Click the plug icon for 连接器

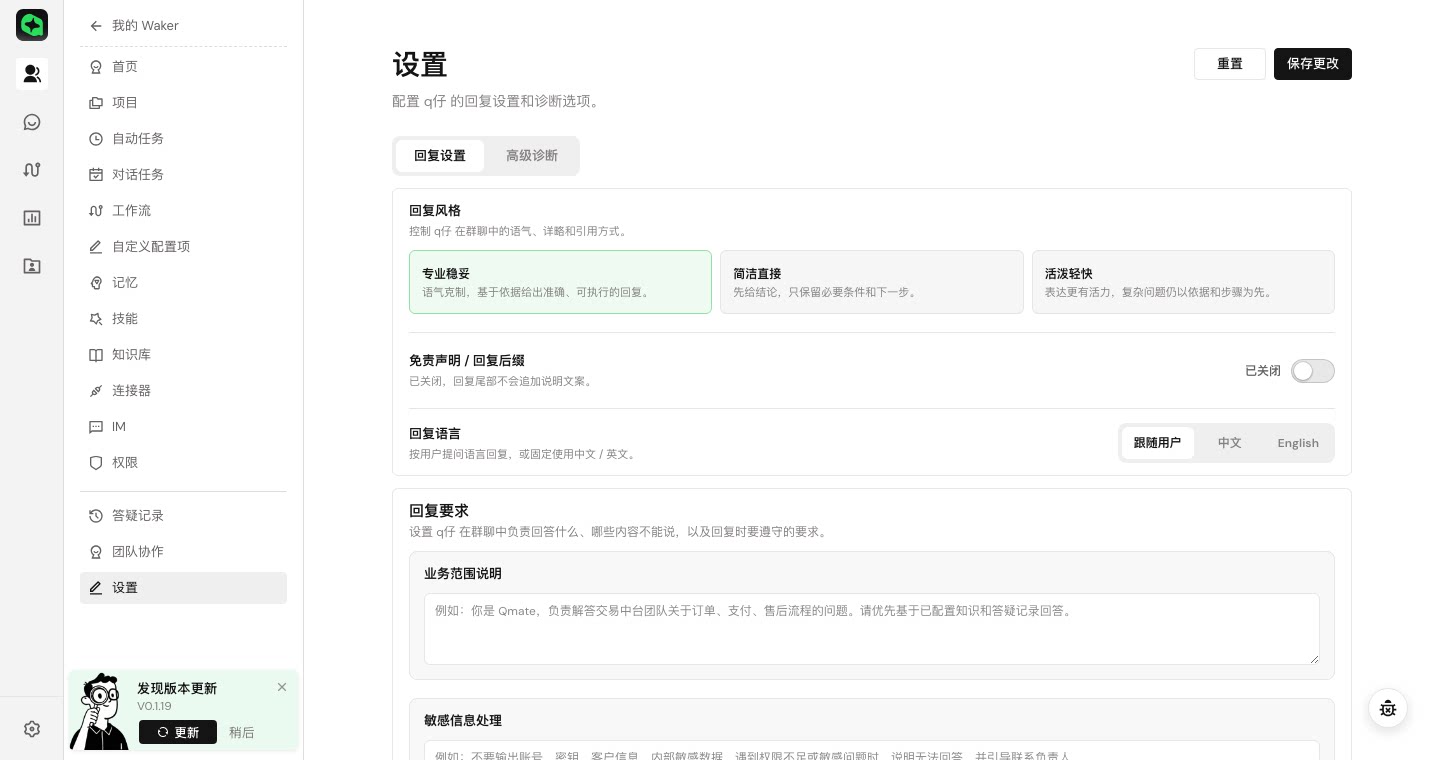(96, 391)
